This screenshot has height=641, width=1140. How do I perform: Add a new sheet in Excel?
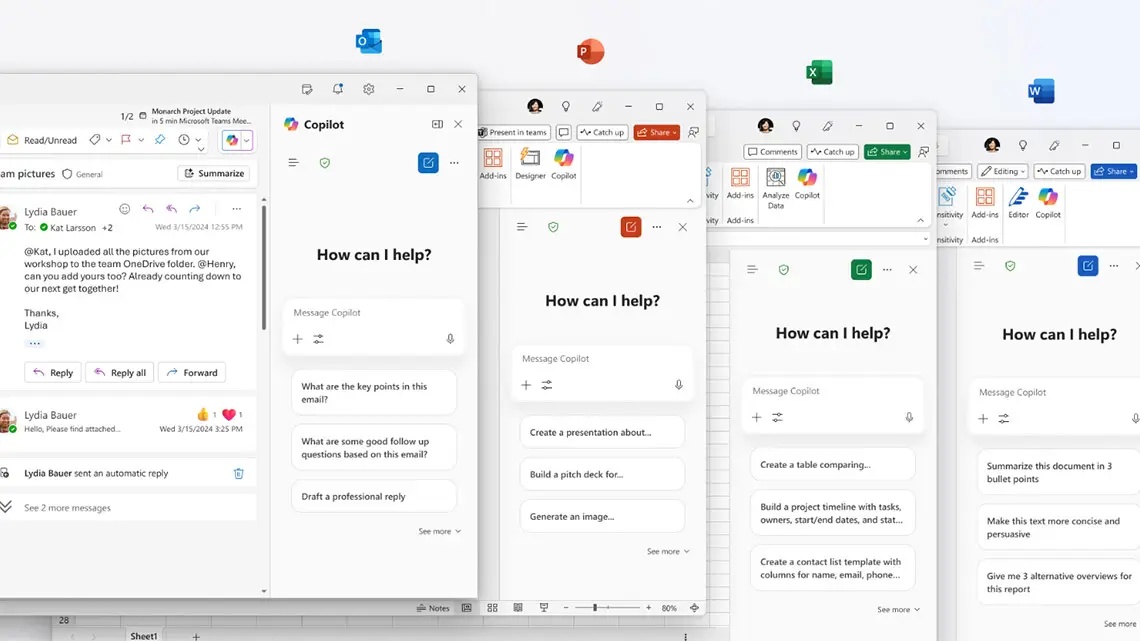click(x=196, y=637)
